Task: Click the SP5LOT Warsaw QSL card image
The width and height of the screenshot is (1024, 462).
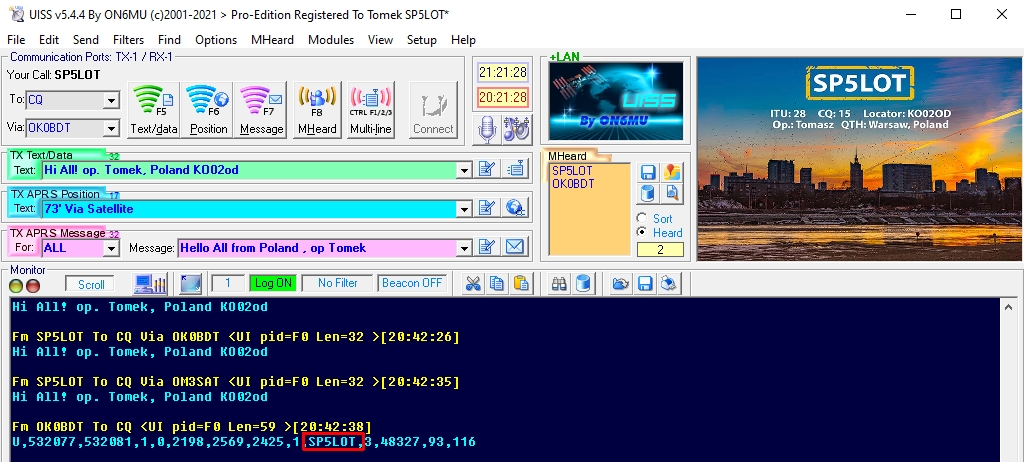Action: click(860, 159)
